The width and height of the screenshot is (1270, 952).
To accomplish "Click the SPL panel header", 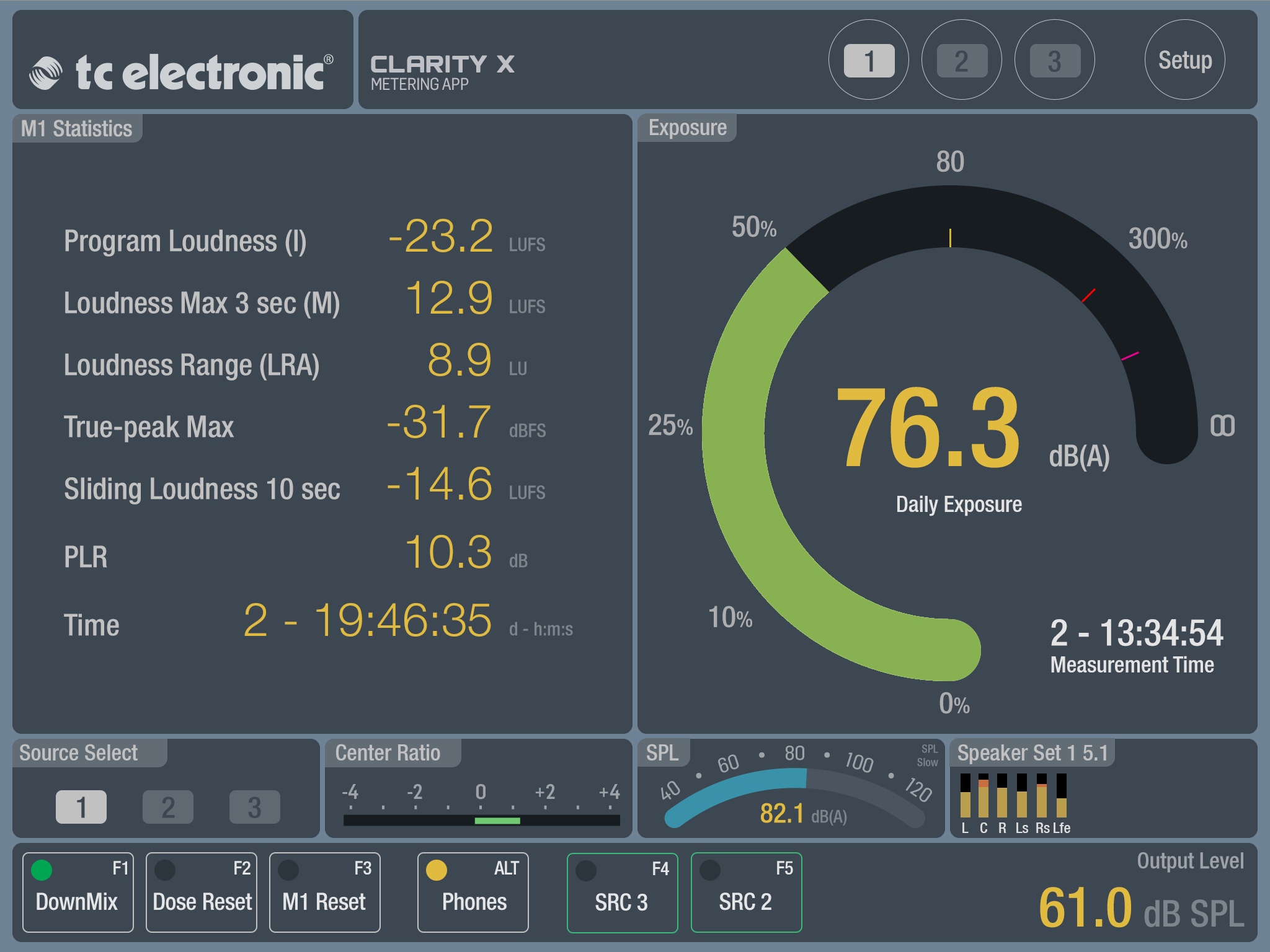I will point(662,753).
